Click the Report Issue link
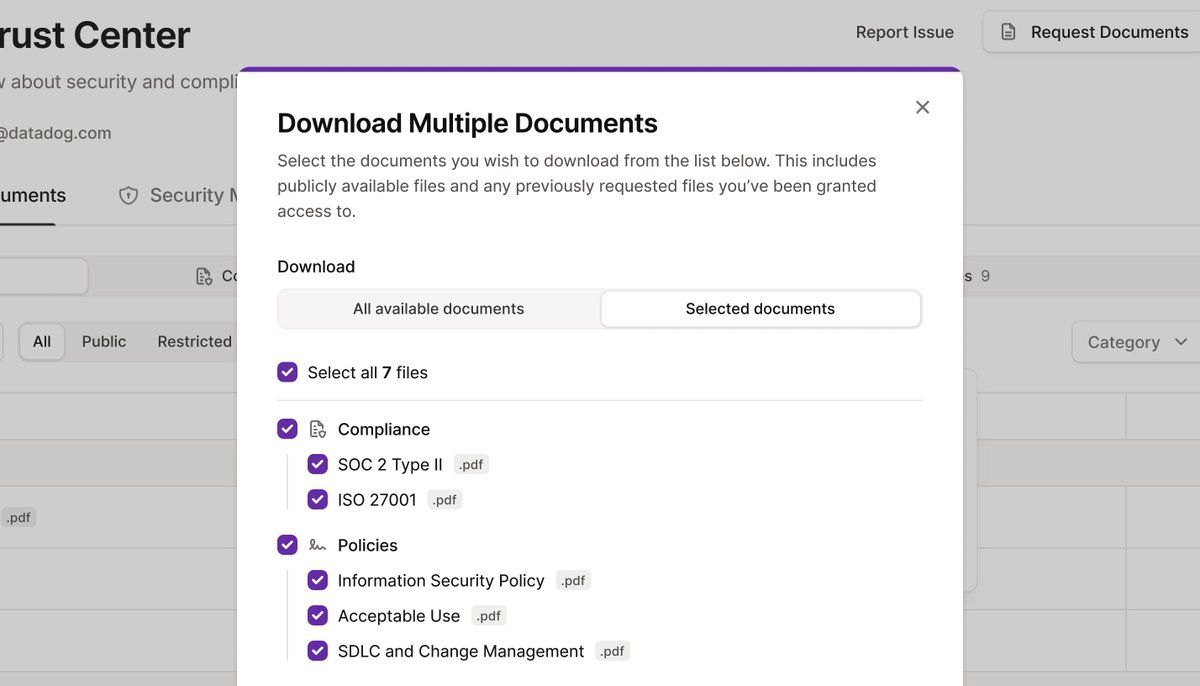Viewport: 1200px width, 686px height. point(904,32)
